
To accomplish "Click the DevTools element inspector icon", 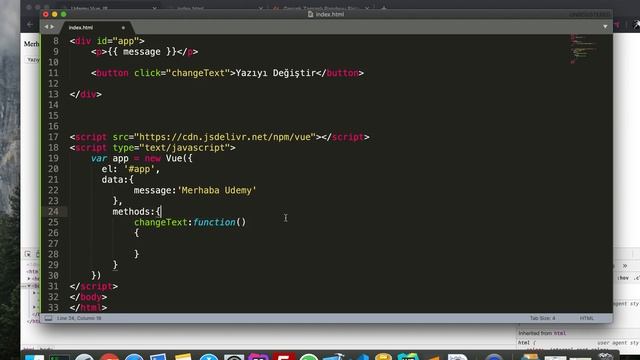I will tap(28, 254).
